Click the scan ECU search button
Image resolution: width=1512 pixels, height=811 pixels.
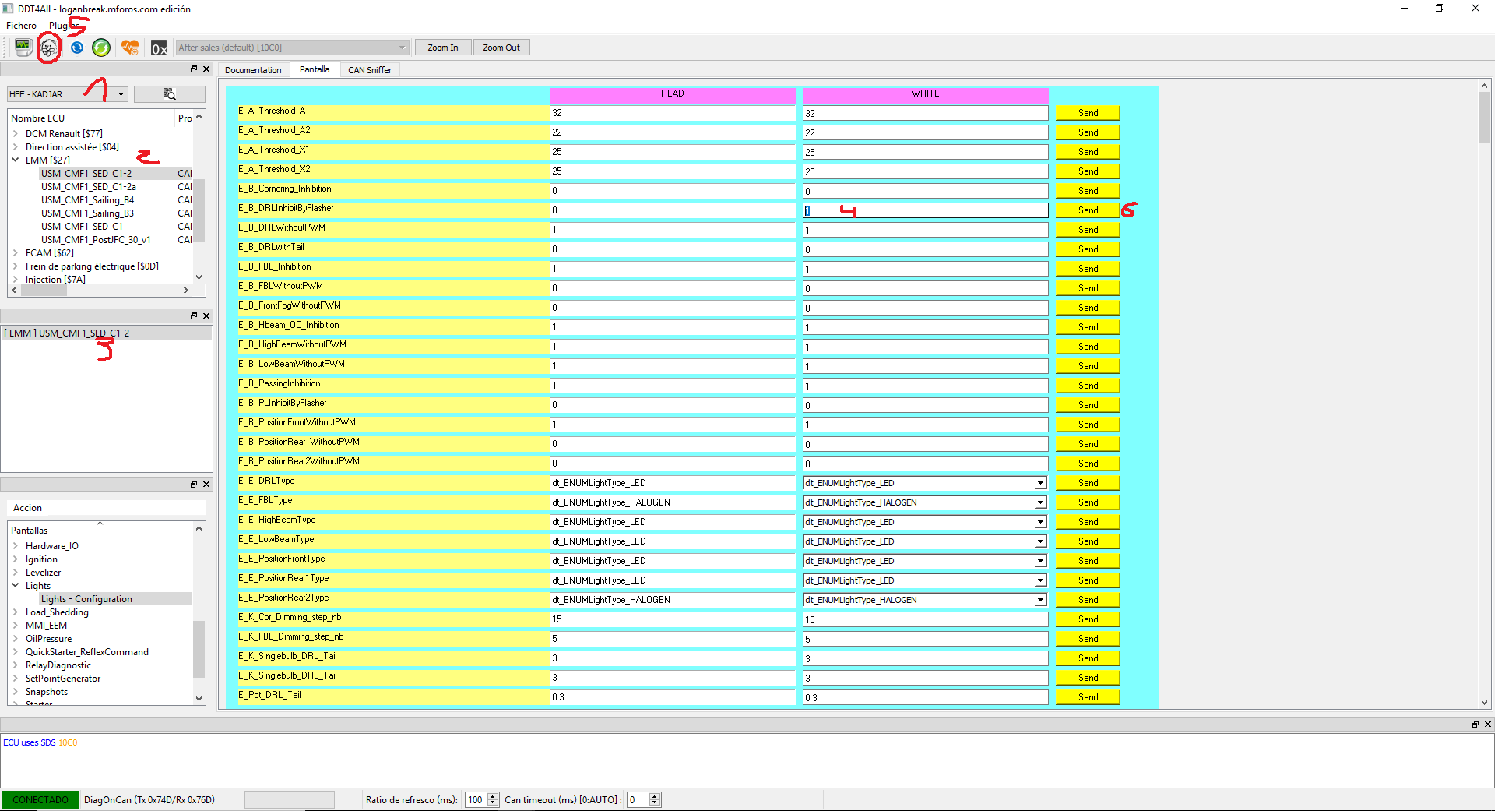point(170,94)
